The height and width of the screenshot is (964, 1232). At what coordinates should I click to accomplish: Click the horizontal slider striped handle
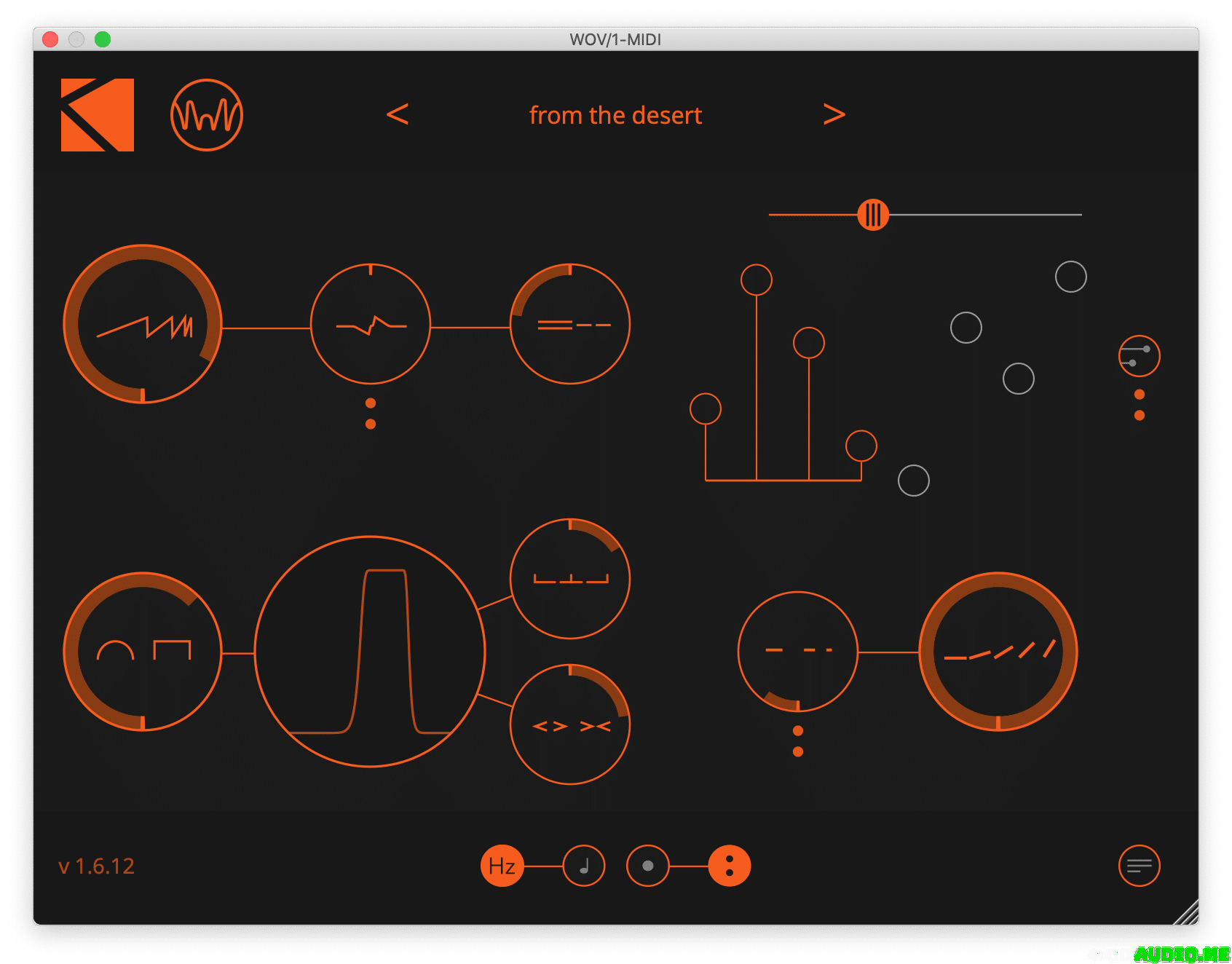click(x=873, y=215)
